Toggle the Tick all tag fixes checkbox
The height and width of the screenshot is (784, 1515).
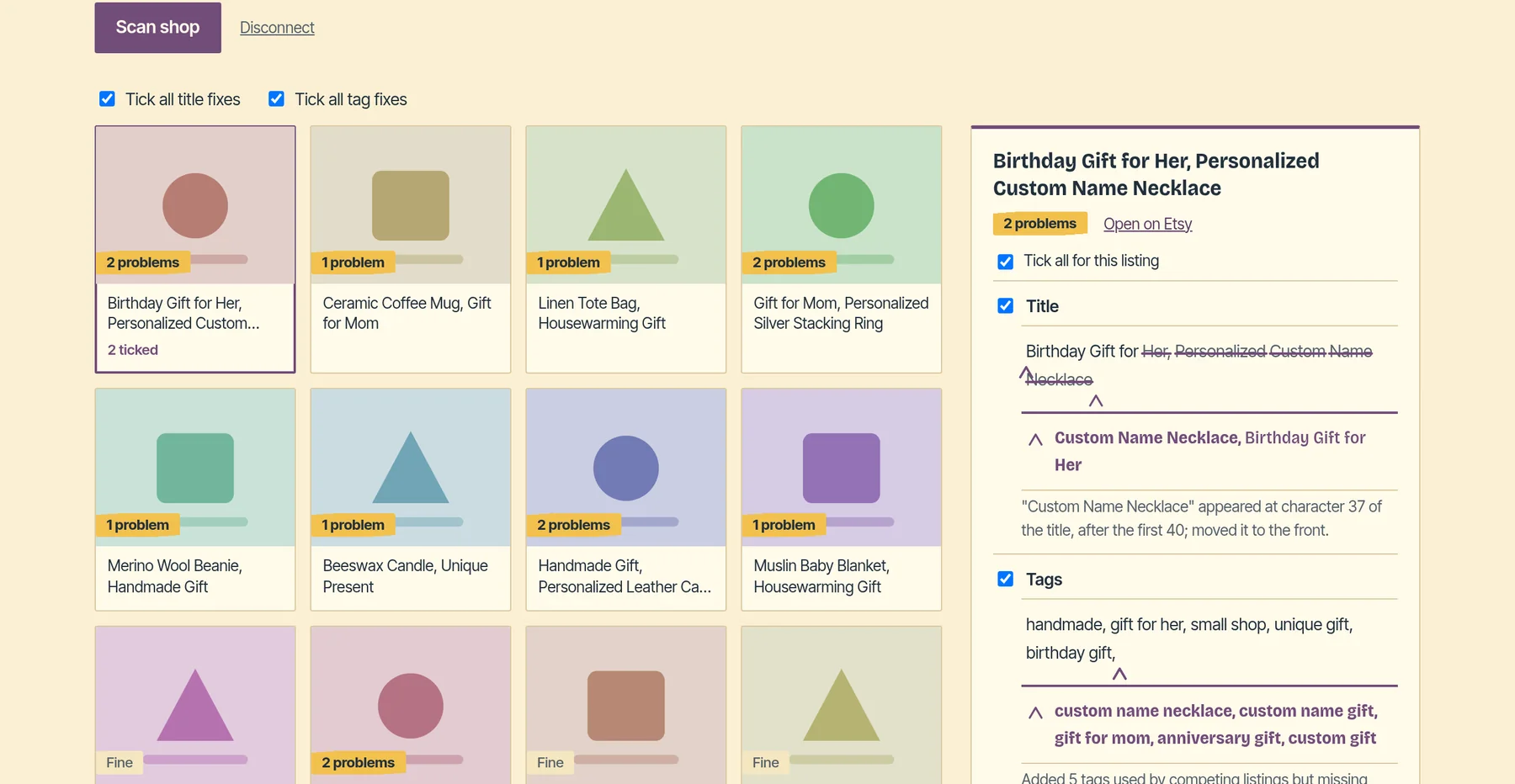tap(276, 99)
